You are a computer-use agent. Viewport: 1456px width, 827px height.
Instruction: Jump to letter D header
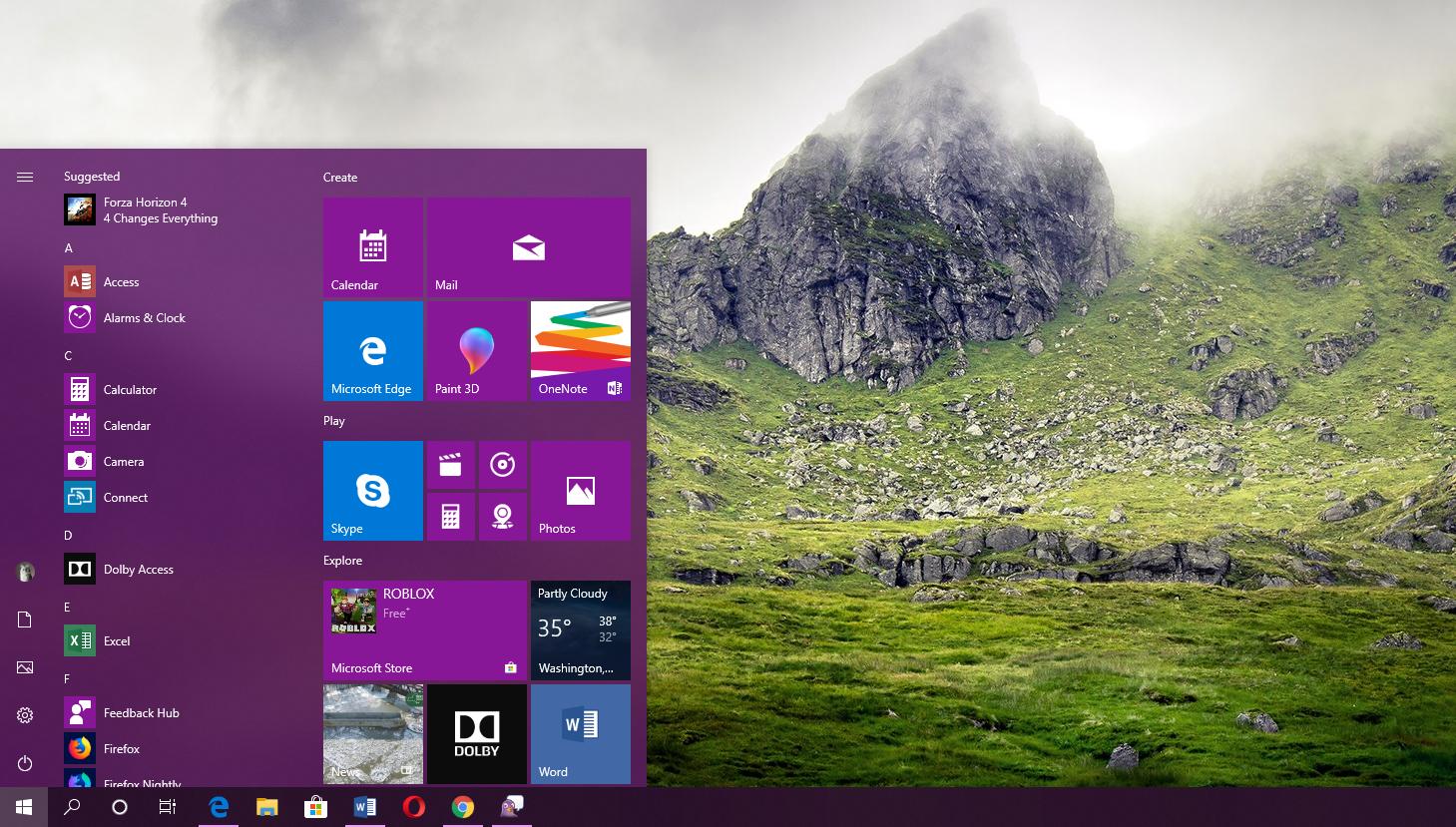69,536
